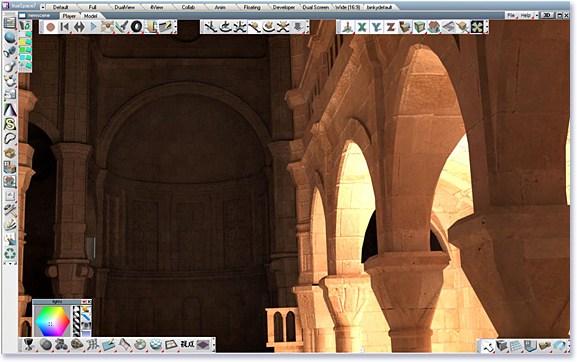Open the File menu
The width and height of the screenshot is (577, 362).
coord(511,15)
